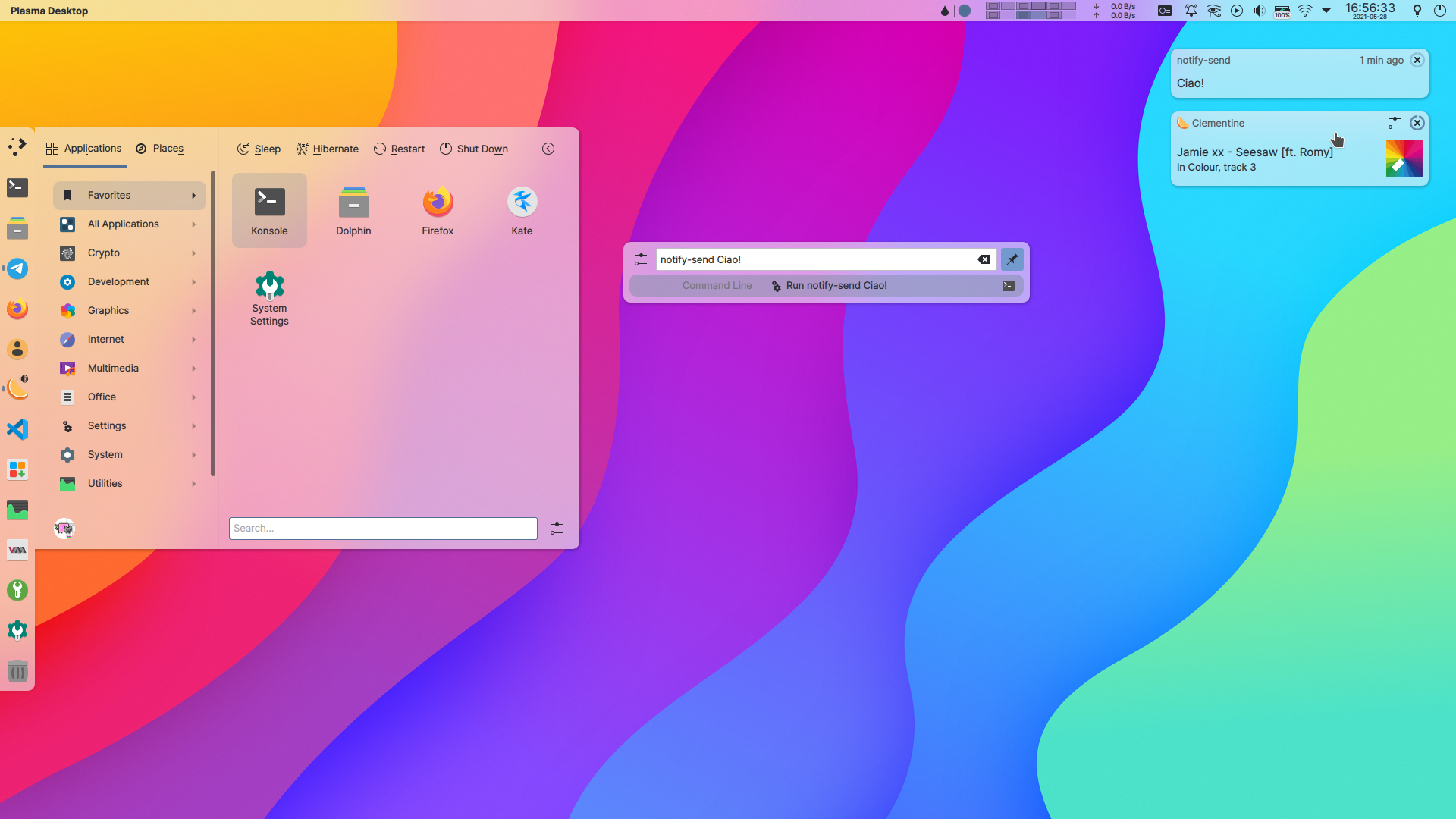
Task: Open trash icon in the dock
Action: (17, 671)
